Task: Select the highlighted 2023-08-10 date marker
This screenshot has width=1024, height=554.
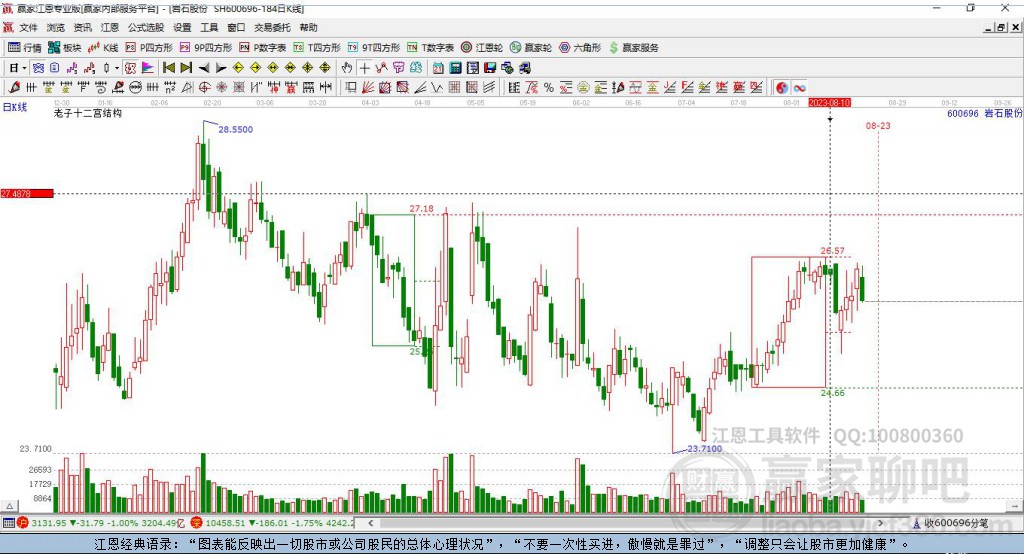Action: coord(829,103)
